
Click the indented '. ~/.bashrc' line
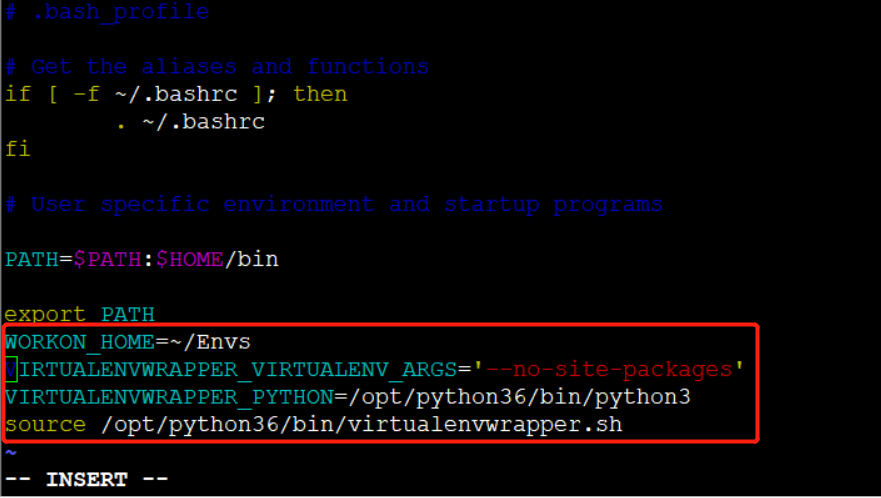click(x=190, y=121)
